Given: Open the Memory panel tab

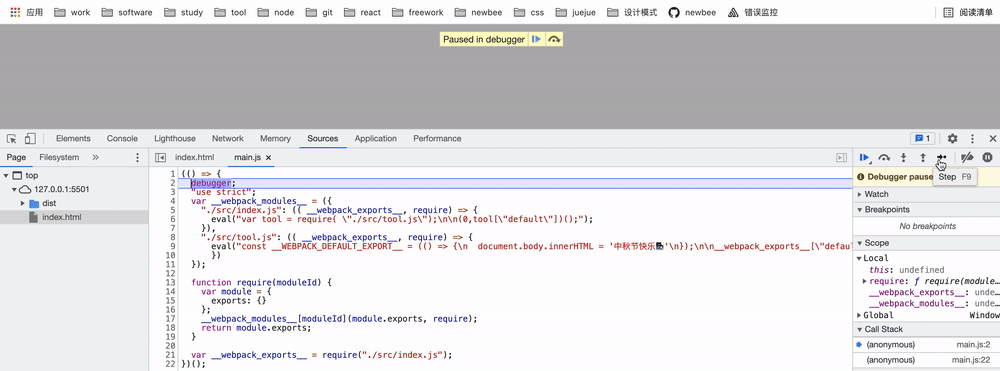Looking at the screenshot, I should pyautogui.click(x=276, y=138).
